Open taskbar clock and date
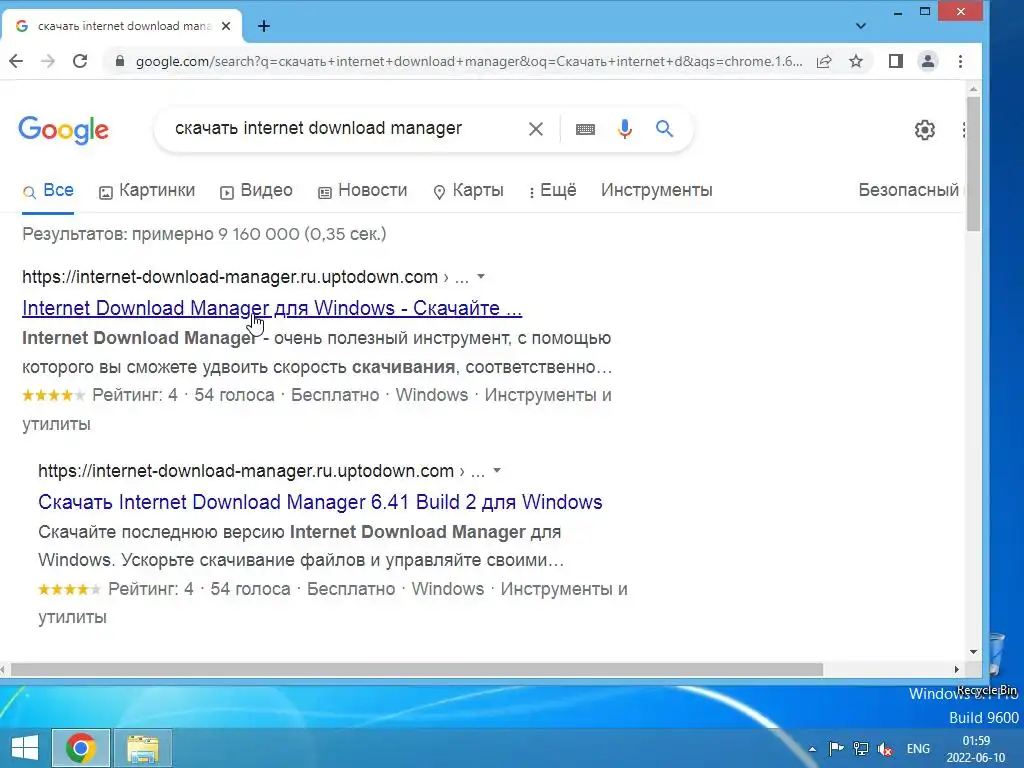This screenshot has width=1024, height=768. [976, 749]
